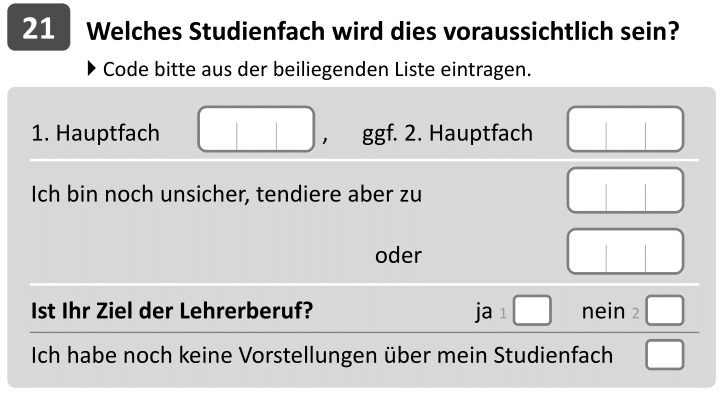The height and width of the screenshot is (398, 725).
Task: Click the 'Welches Studienfach wird dies voraussichtlich sein?' heading
Action: click(x=383, y=31)
